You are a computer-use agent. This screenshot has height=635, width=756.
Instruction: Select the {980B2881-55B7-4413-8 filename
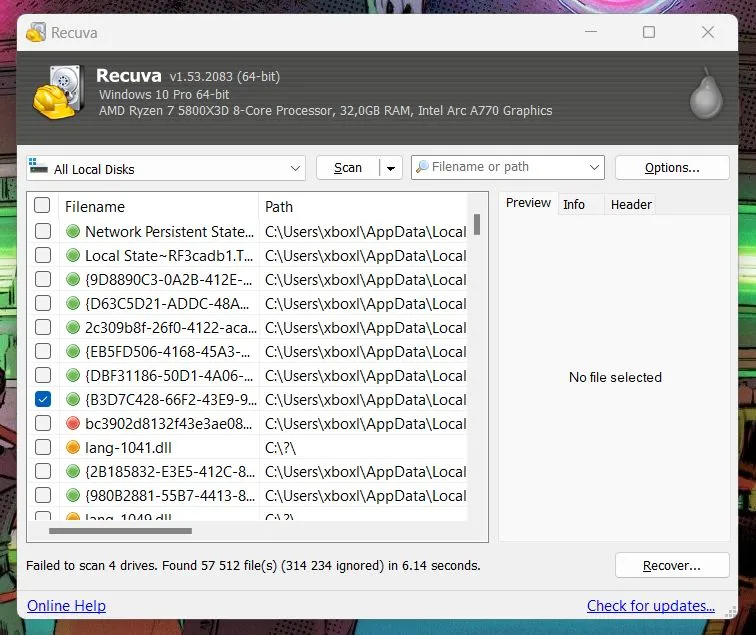170,495
